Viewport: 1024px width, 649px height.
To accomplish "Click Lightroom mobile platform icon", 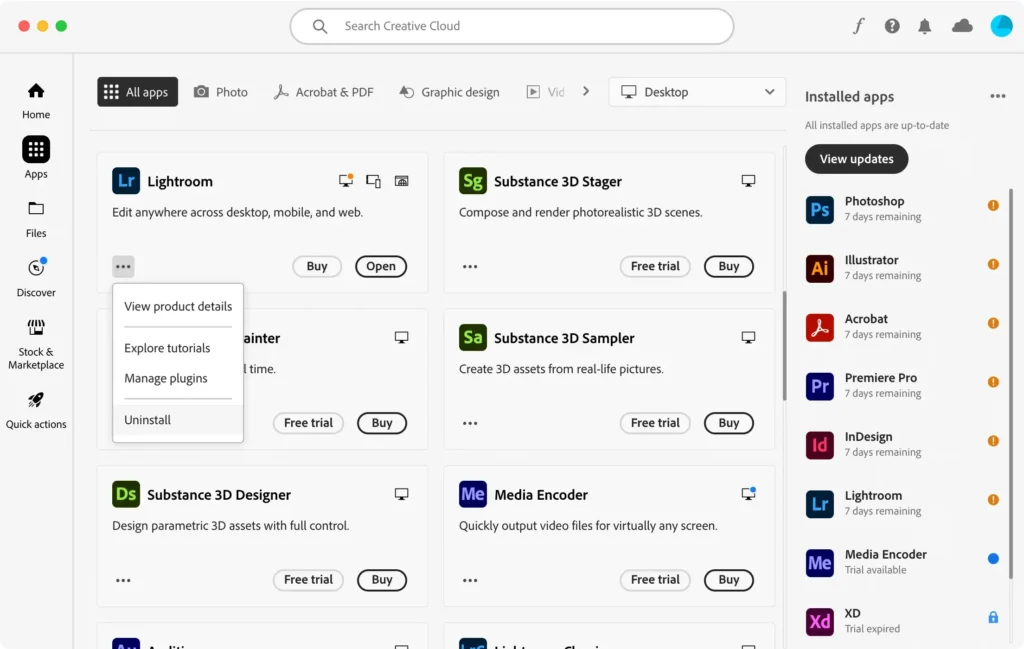I will coord(374,181).
